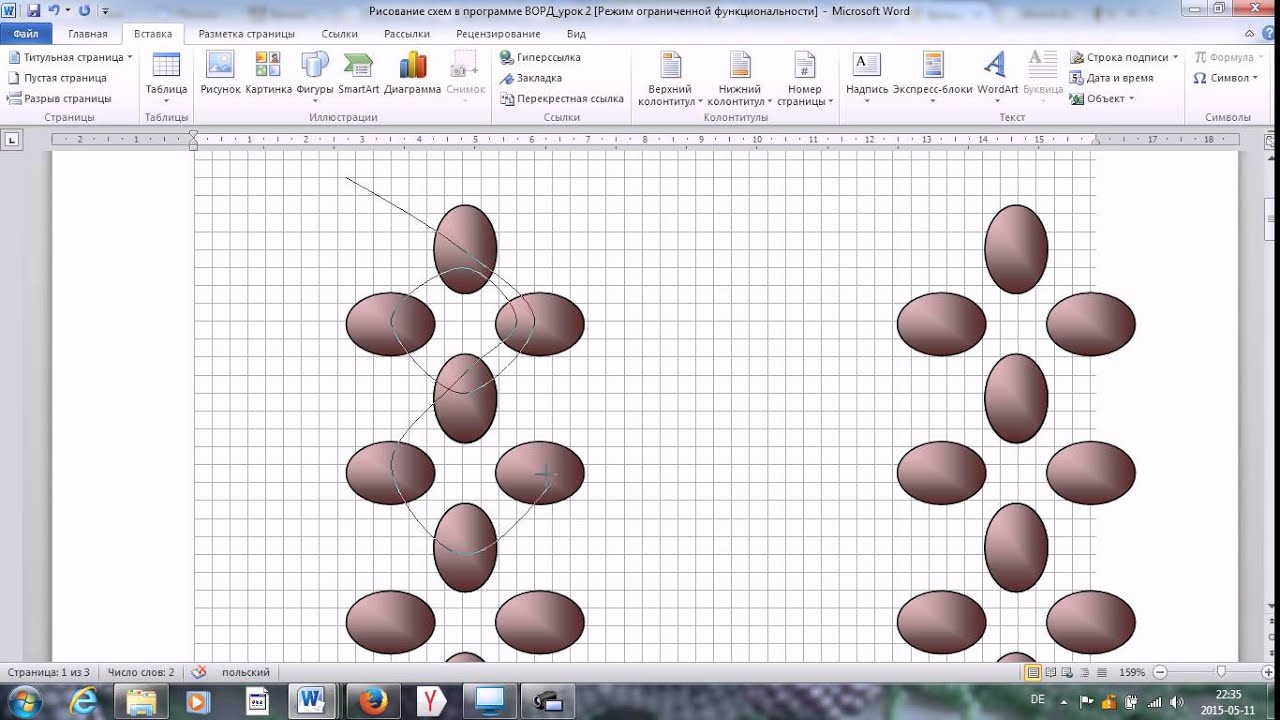
Task: Click the Число слов: 2 word count
Action: click(141, 673)
